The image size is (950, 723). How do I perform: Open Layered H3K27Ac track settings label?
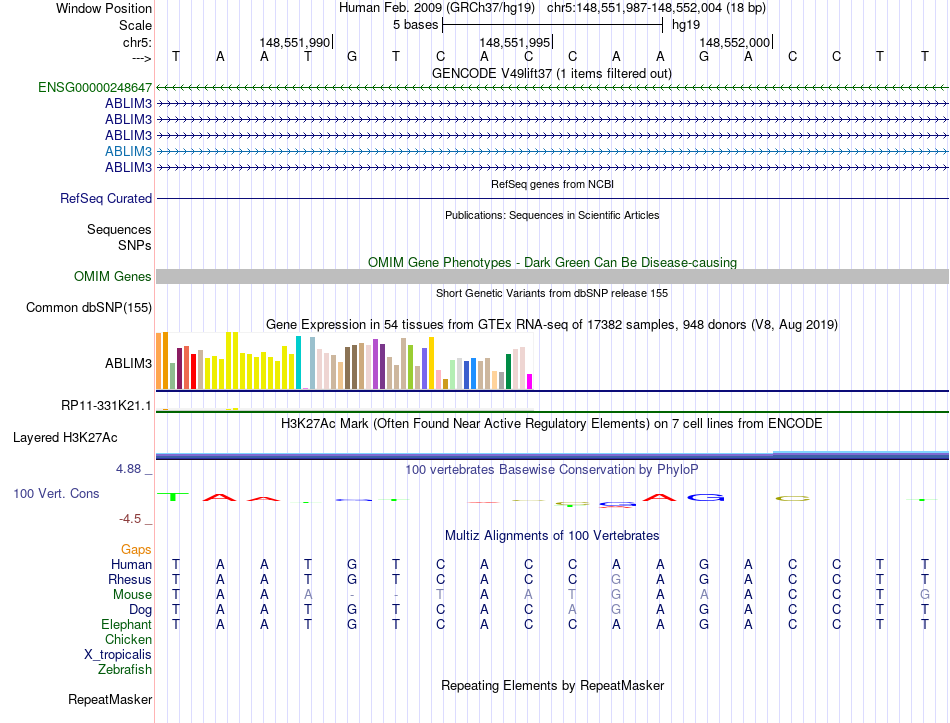pos(65,438)
